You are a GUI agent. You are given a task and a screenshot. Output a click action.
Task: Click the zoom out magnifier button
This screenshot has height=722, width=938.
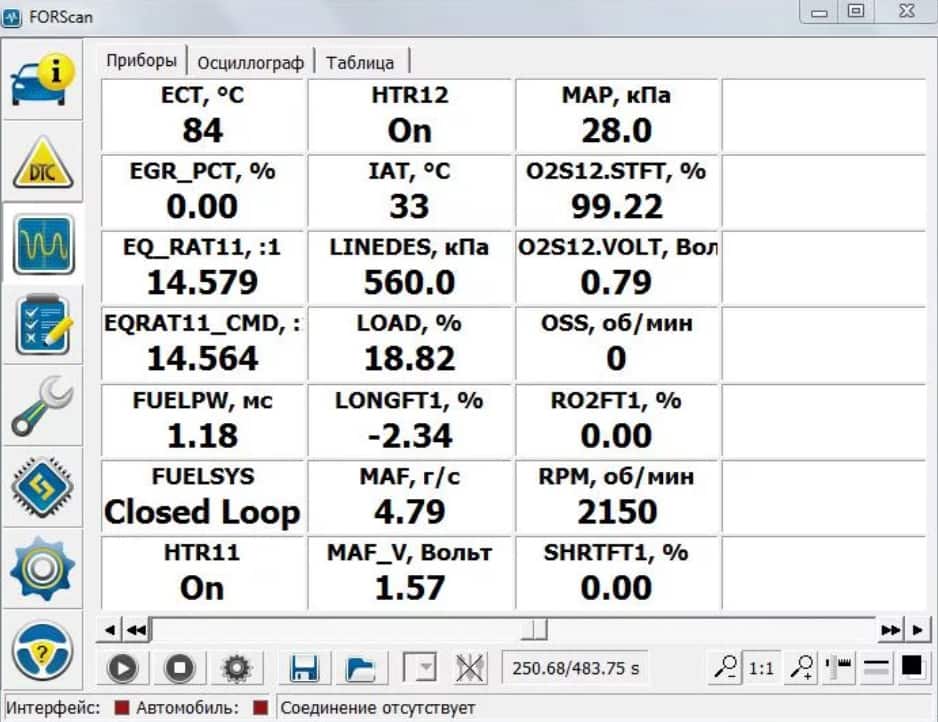coord(723,668)
